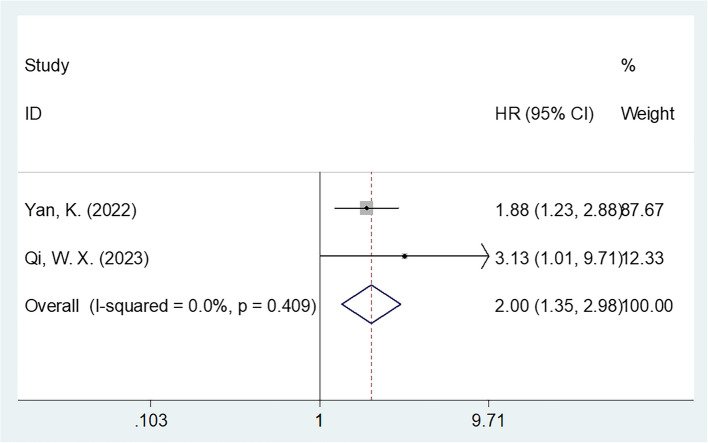Viewport: 708px width, 443px height.
Task: Click the total weight value 100.00
Action: (647, 303)
